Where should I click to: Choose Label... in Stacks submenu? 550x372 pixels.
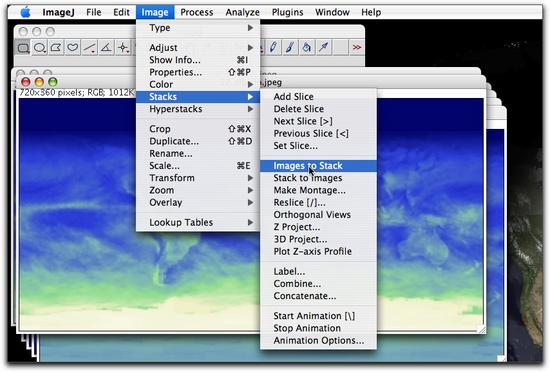click(318, 271)
